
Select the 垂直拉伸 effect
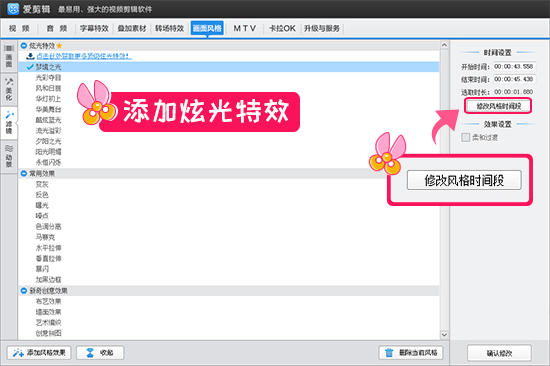pos(48,258)
